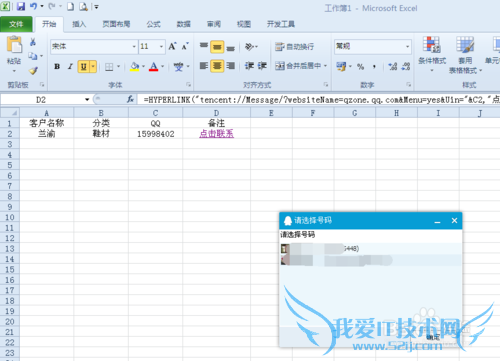Click the Decrease Indent icon
This screenshot has width=500, height=361.
(249, 66)
